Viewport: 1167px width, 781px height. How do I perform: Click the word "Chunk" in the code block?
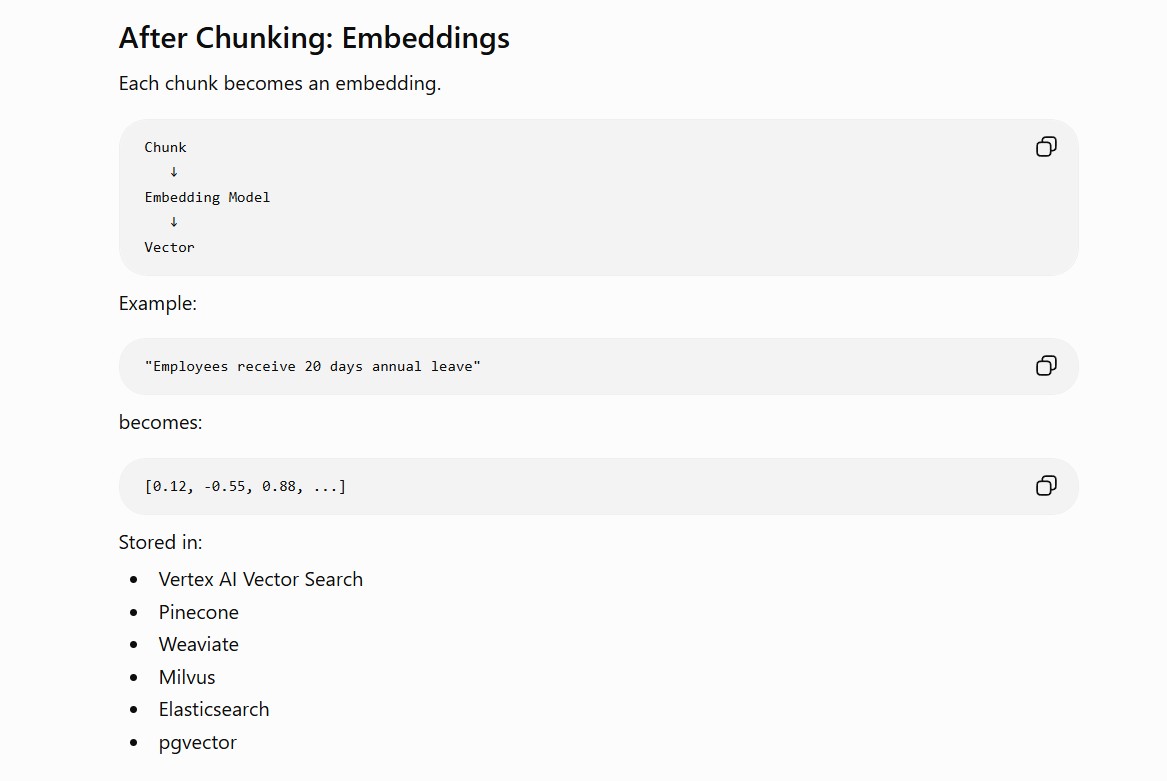point(165,147)
